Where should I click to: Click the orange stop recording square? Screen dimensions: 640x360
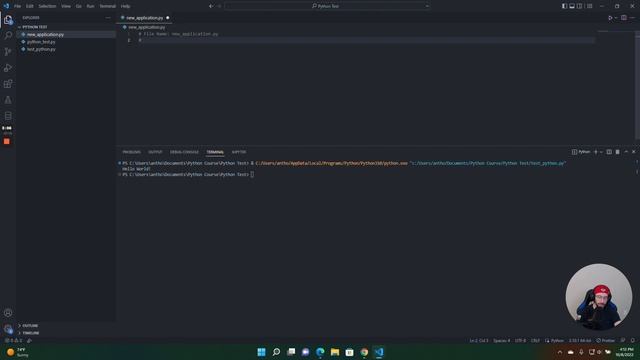(x=7, y=141)
